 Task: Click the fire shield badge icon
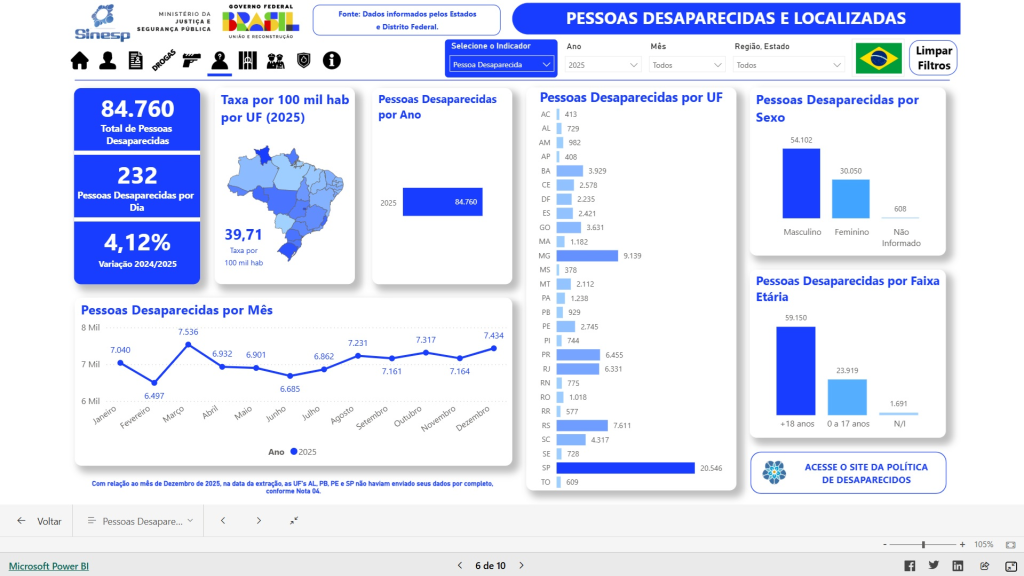click(303, 61)
